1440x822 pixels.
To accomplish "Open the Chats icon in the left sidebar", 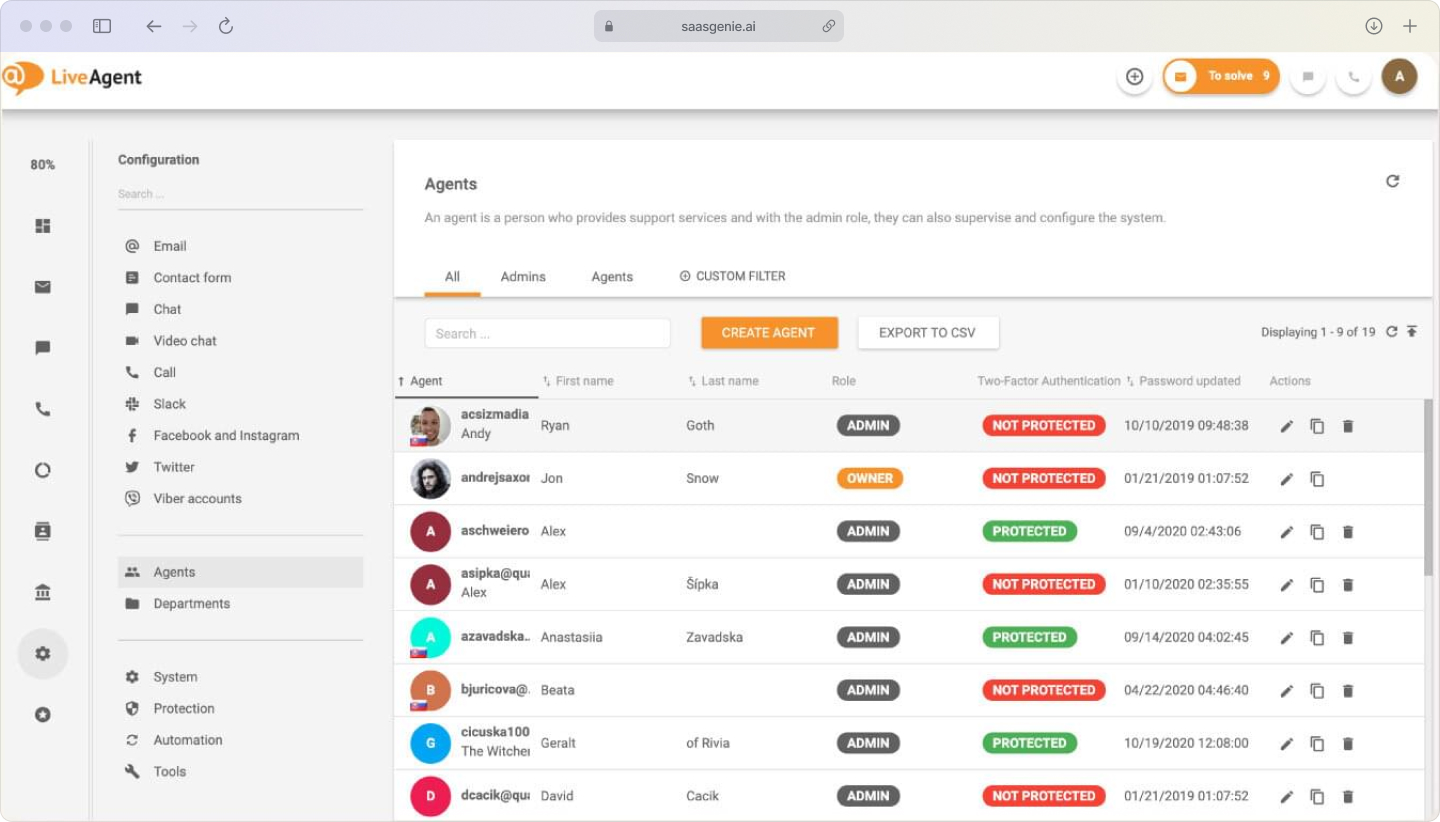I will 42,347.
